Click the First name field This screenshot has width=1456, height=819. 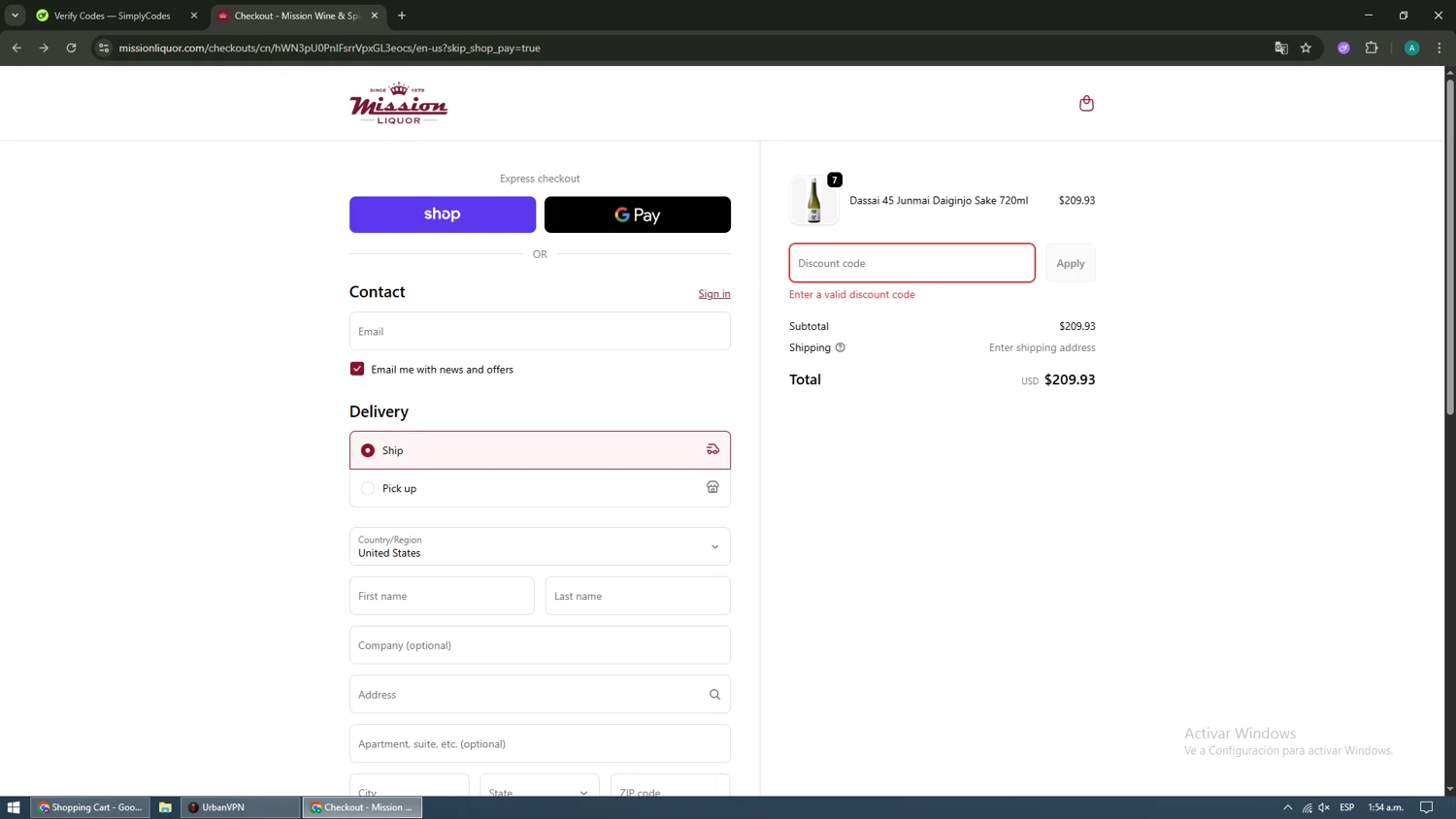(442, 596)
